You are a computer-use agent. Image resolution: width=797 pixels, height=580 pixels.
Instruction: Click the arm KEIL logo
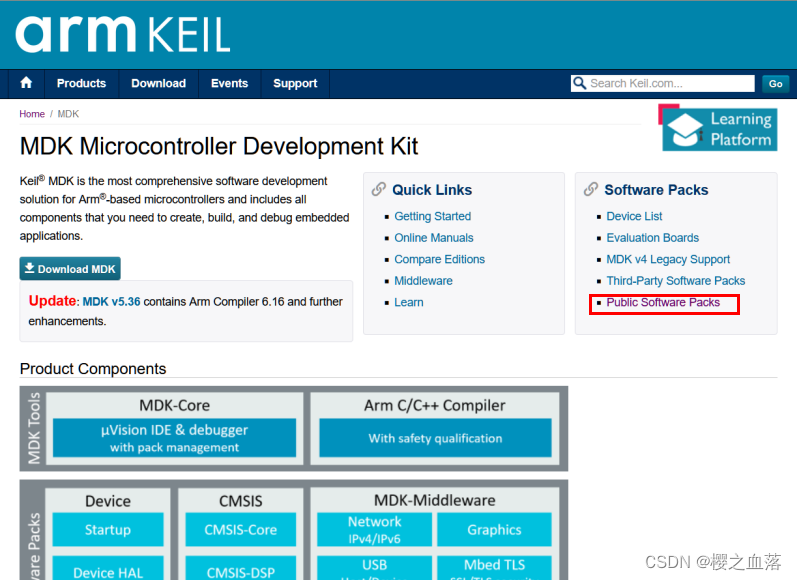[x=122, y=34]
